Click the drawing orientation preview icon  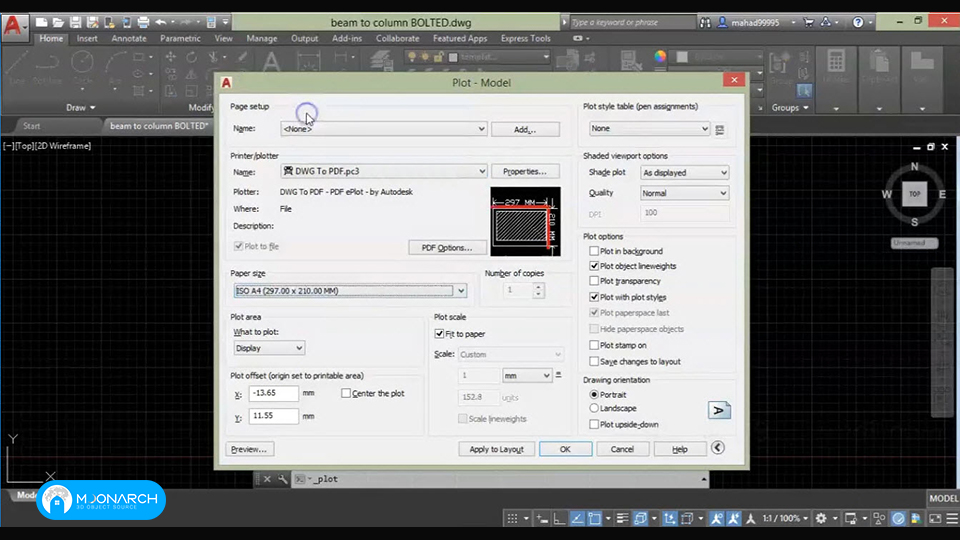(719, 410)
